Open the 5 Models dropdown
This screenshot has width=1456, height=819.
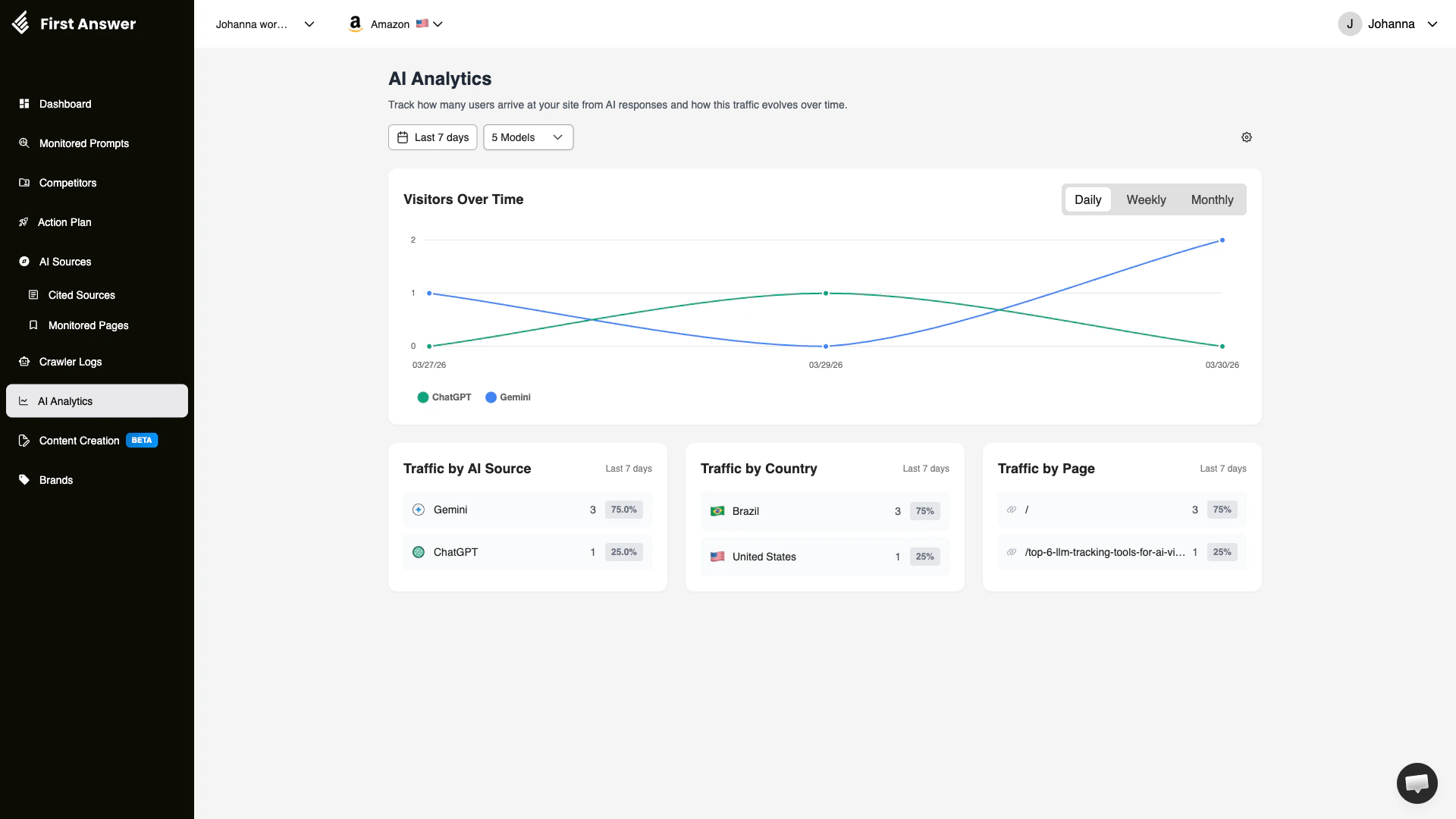[x=527, y=137]
